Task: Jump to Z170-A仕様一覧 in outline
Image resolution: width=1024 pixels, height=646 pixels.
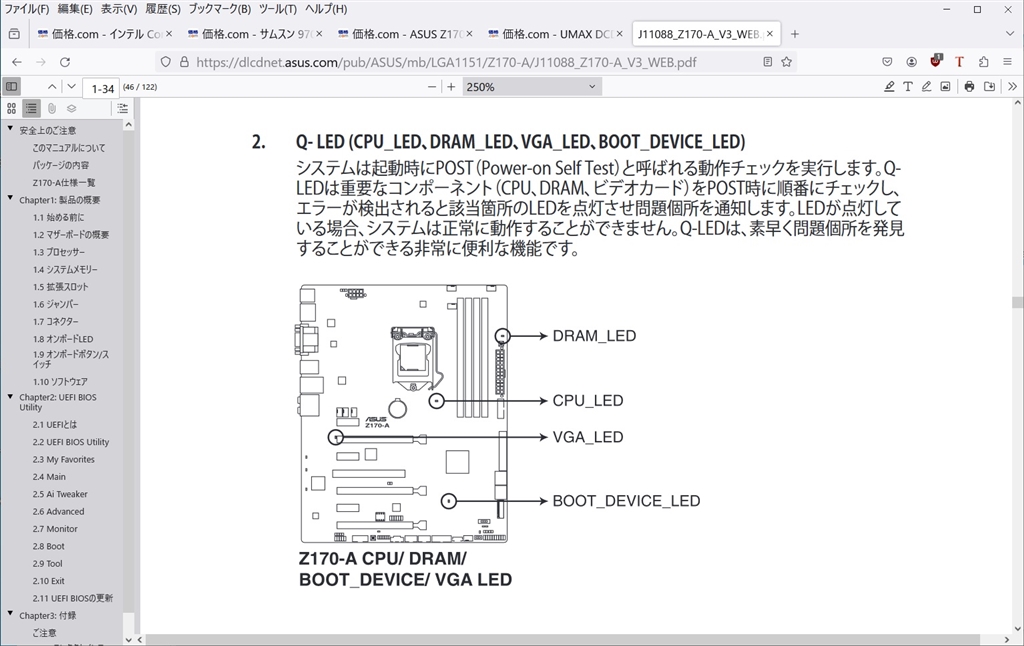Action: pyautogui.click(x=64, y=183)
